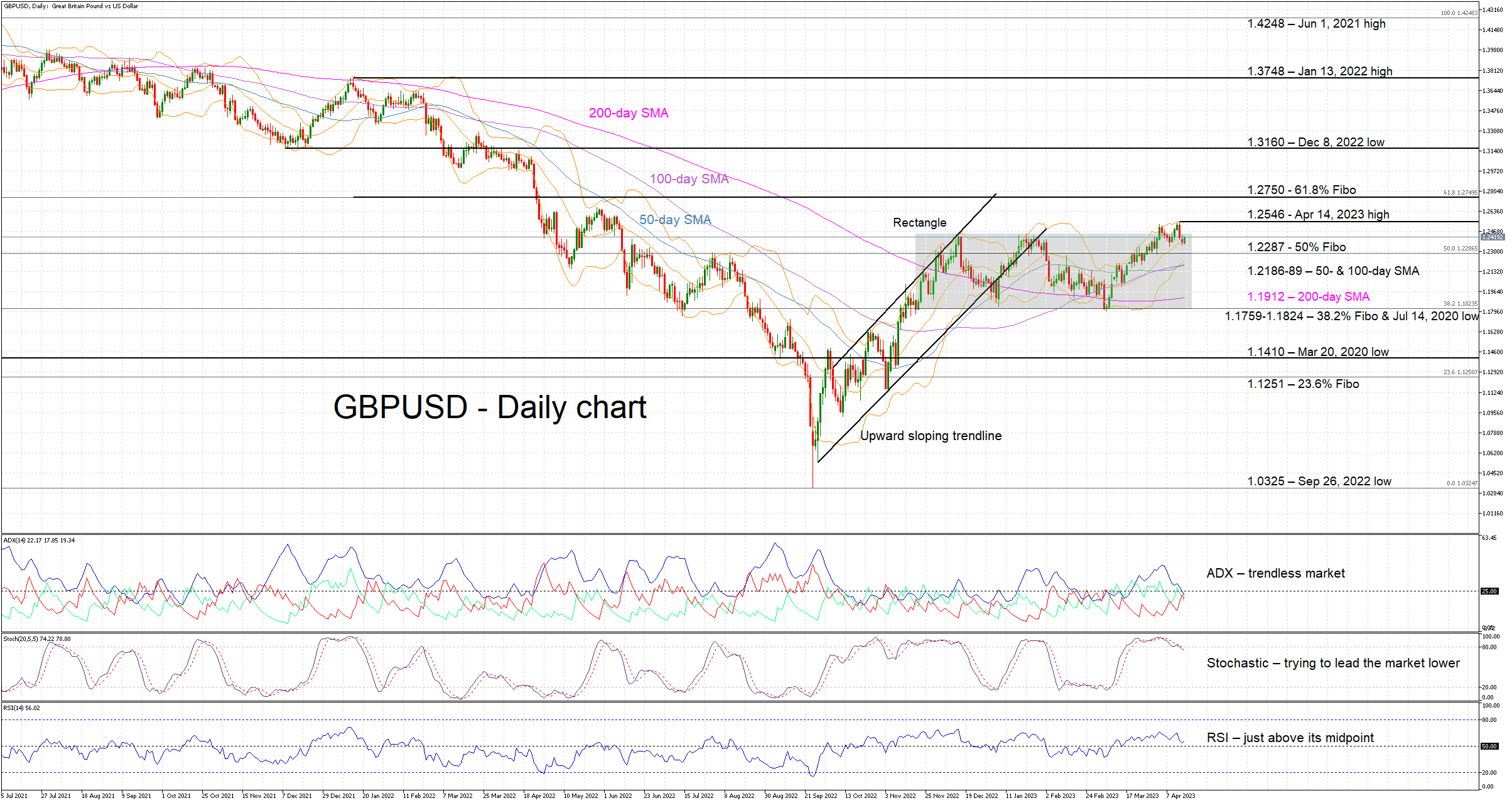Click the GBPUSD, Daily chart header text
Viewport: 1512px width, 803px height.
[x=71, y=6]
